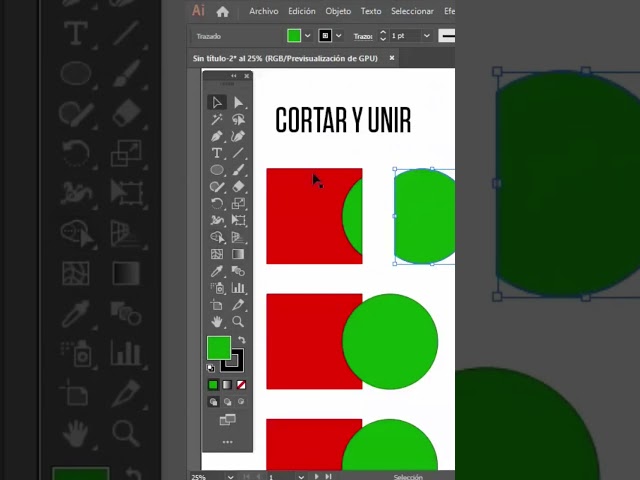This screenshot has height=480, width=640.
Task: Collapse the floating tools panel arrows
Action: click(x=233, y=76)
